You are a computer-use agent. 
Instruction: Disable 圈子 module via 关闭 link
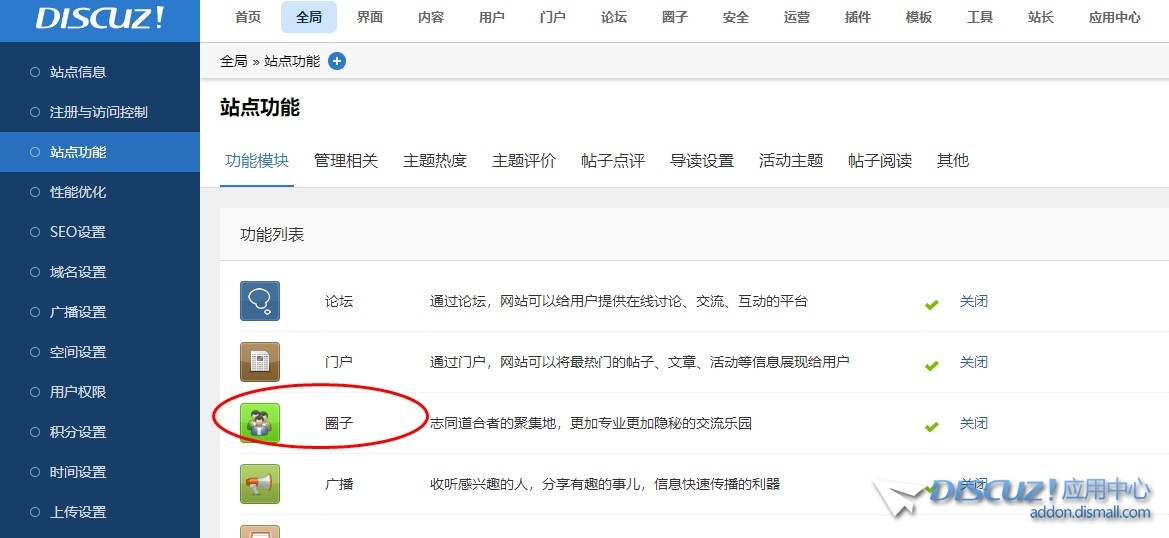973,423
